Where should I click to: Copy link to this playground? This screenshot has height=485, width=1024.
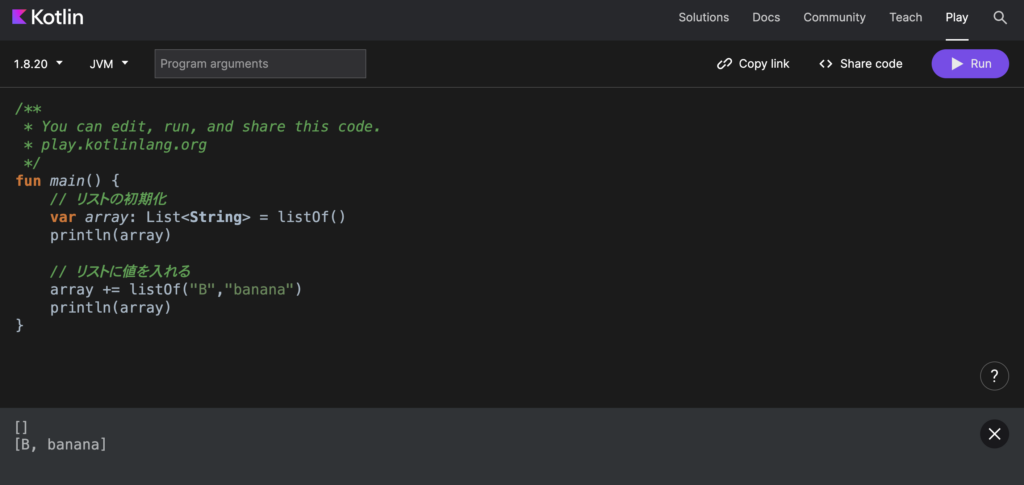pos(753,64)
